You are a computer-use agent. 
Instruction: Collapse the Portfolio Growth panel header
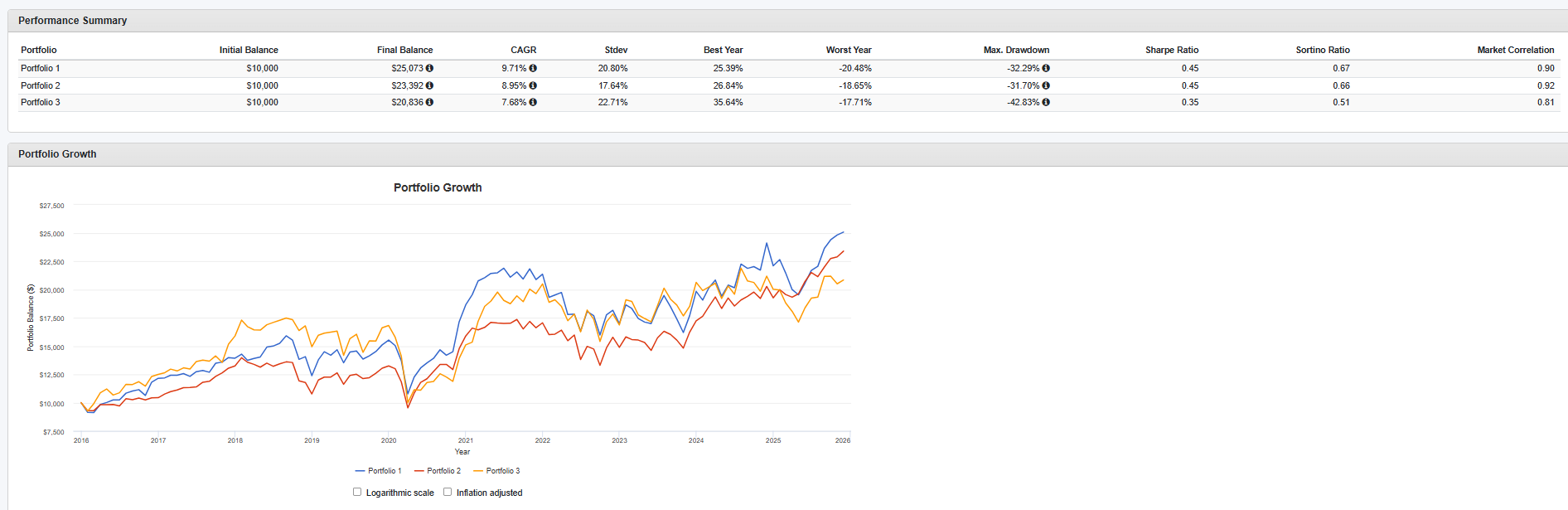tap(57, 154)
